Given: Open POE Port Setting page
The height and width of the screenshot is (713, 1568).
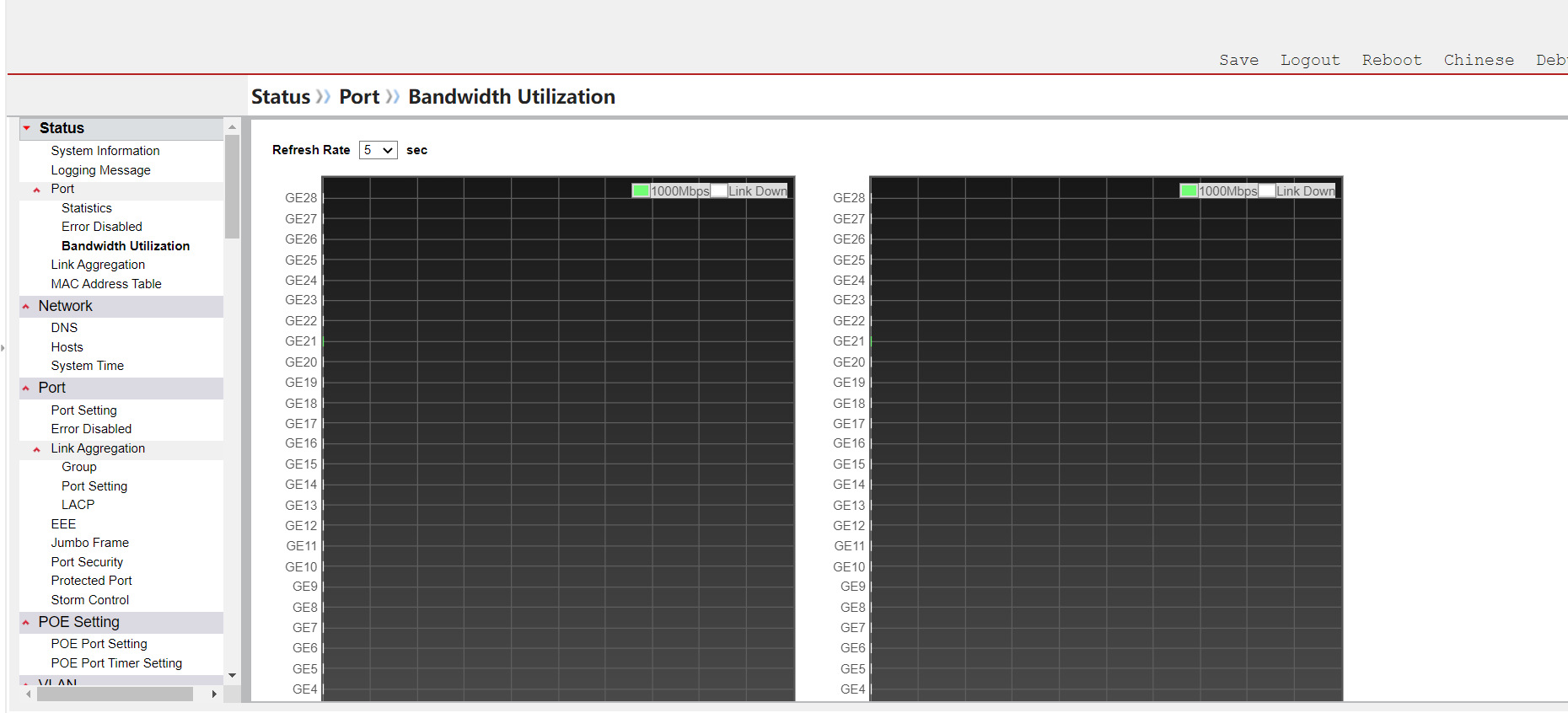Looking at the screenshot, I should tap(99, 644).
